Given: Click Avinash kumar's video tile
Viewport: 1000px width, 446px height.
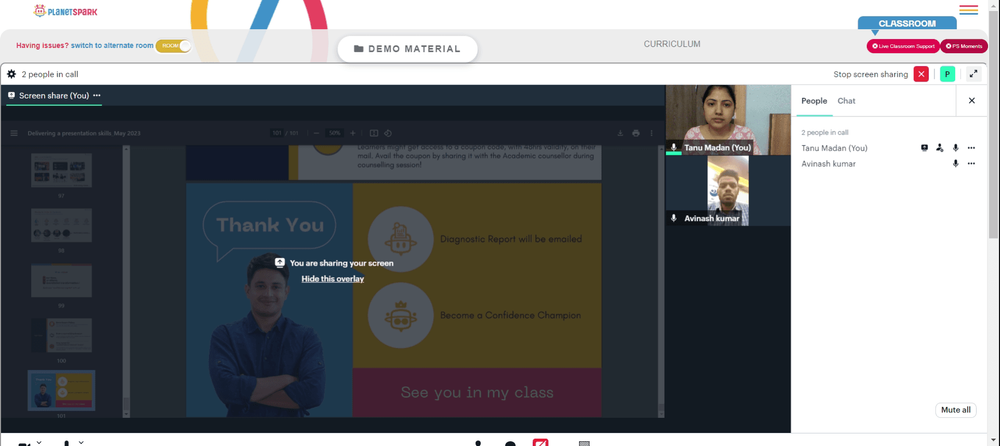Looking at the screenshot, I should (x=728, y=191).
